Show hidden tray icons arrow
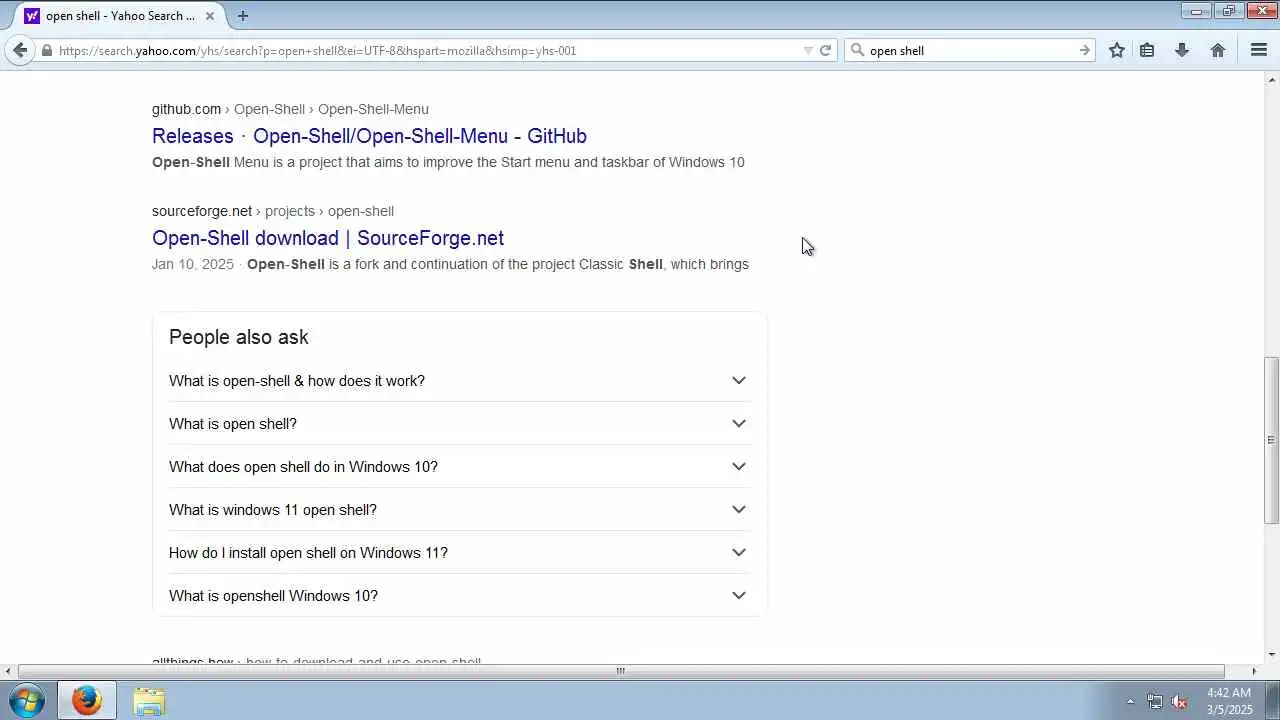Screen dimensions: 1280x720 tap(1130, 702)
